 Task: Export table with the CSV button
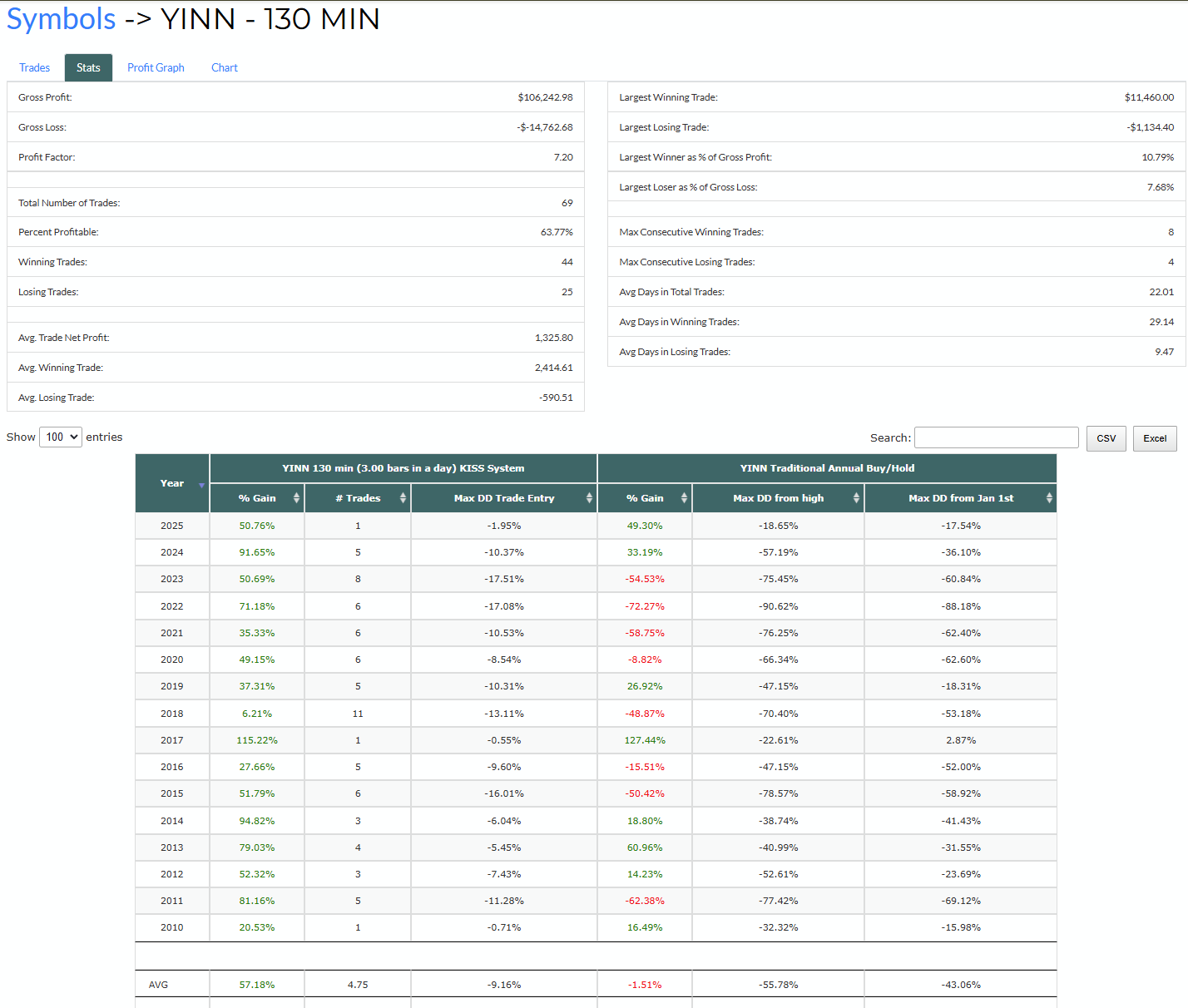coord(1106,438)
